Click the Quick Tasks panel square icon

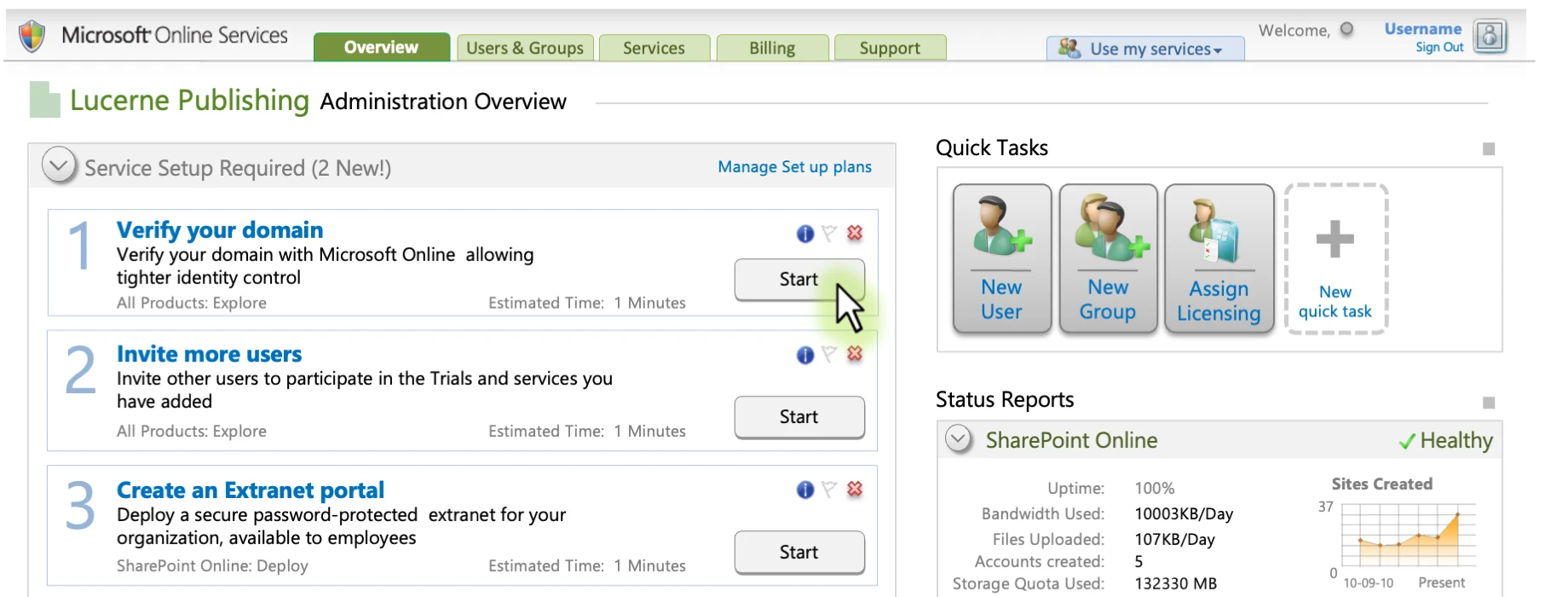click(1489, 149)
